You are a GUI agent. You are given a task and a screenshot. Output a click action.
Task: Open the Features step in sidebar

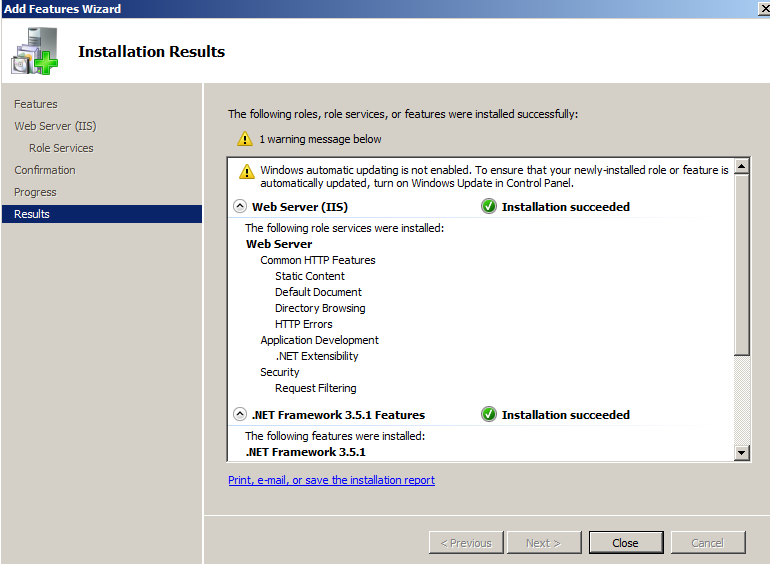36,104
